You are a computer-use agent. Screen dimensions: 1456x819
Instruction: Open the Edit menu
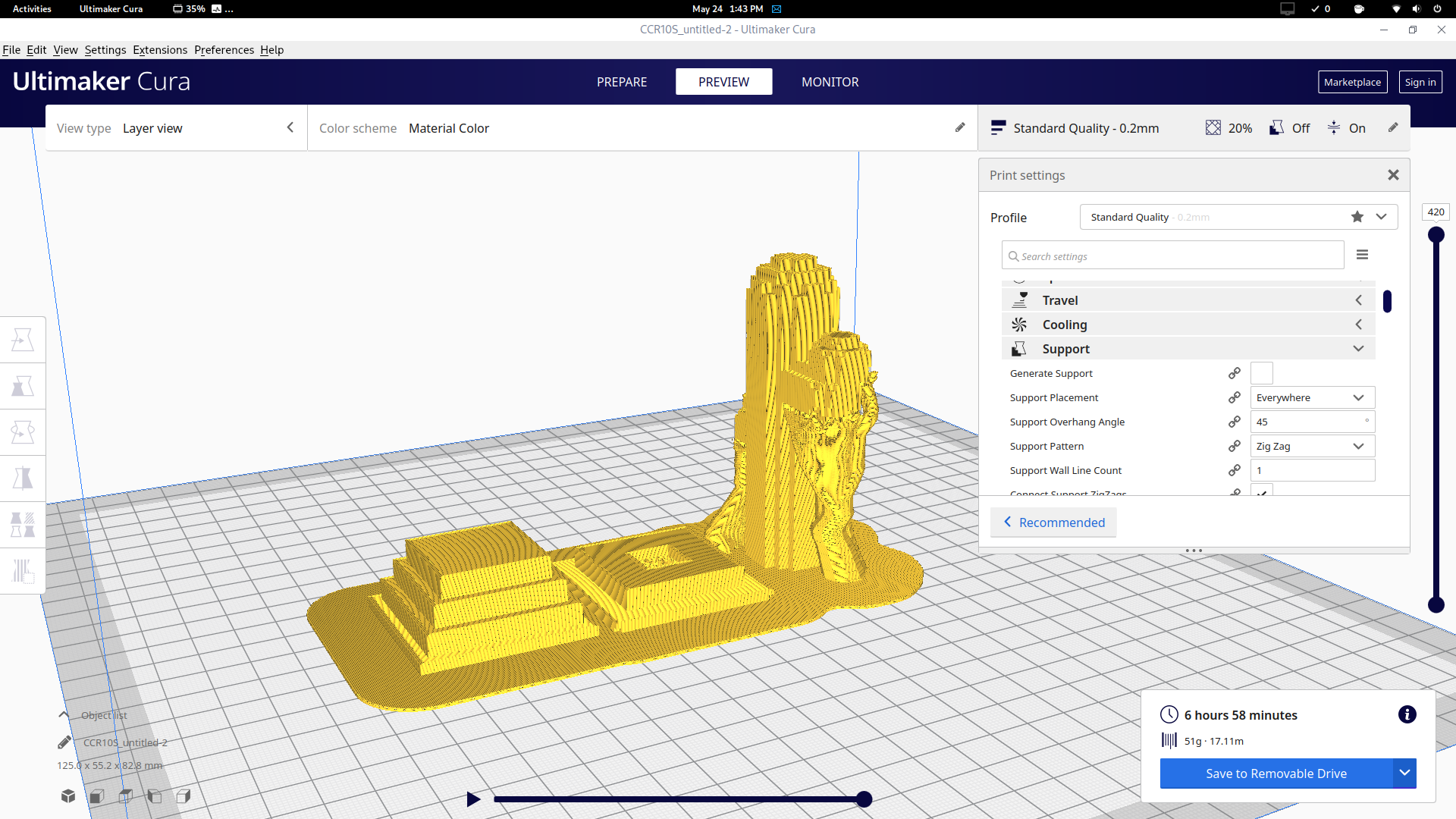[36, 49]
